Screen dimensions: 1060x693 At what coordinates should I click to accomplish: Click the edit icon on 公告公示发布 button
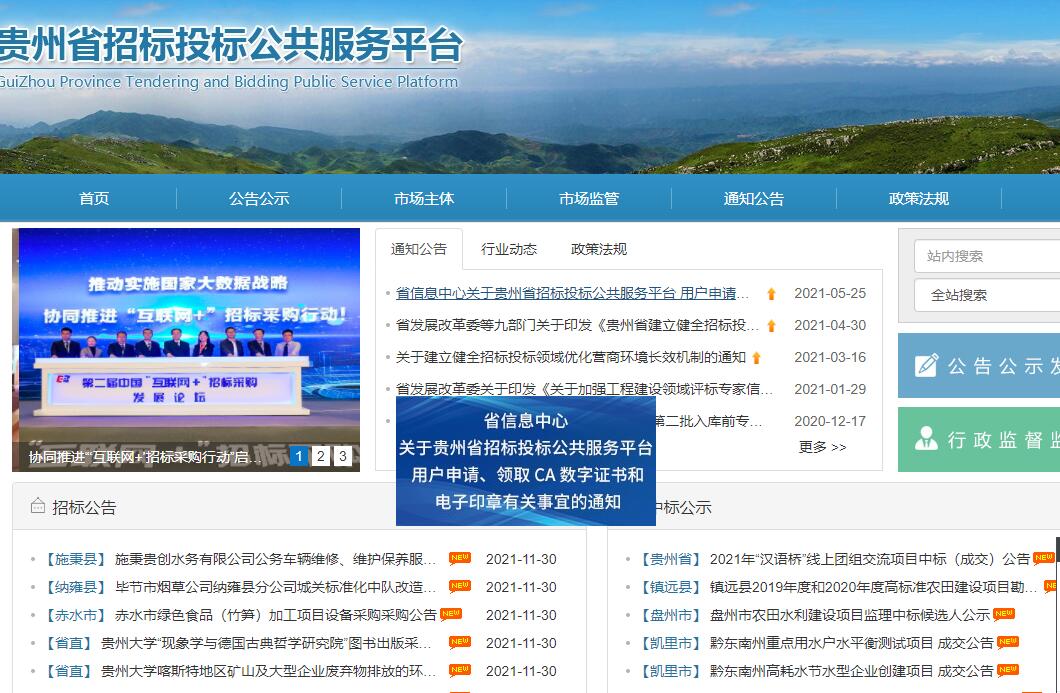tap(927, 366)
